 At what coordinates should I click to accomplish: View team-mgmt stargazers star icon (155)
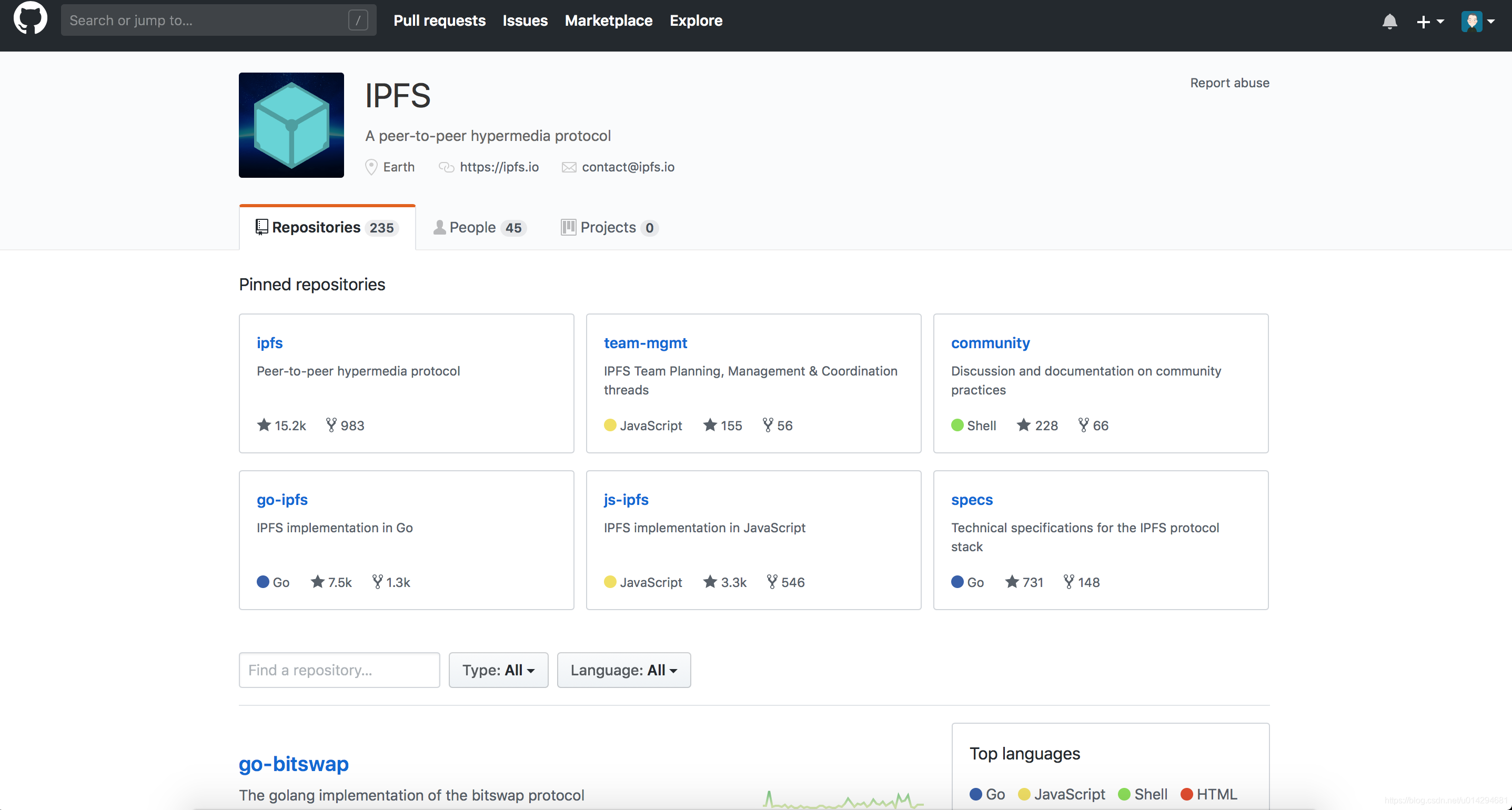[x=710, y=424]
